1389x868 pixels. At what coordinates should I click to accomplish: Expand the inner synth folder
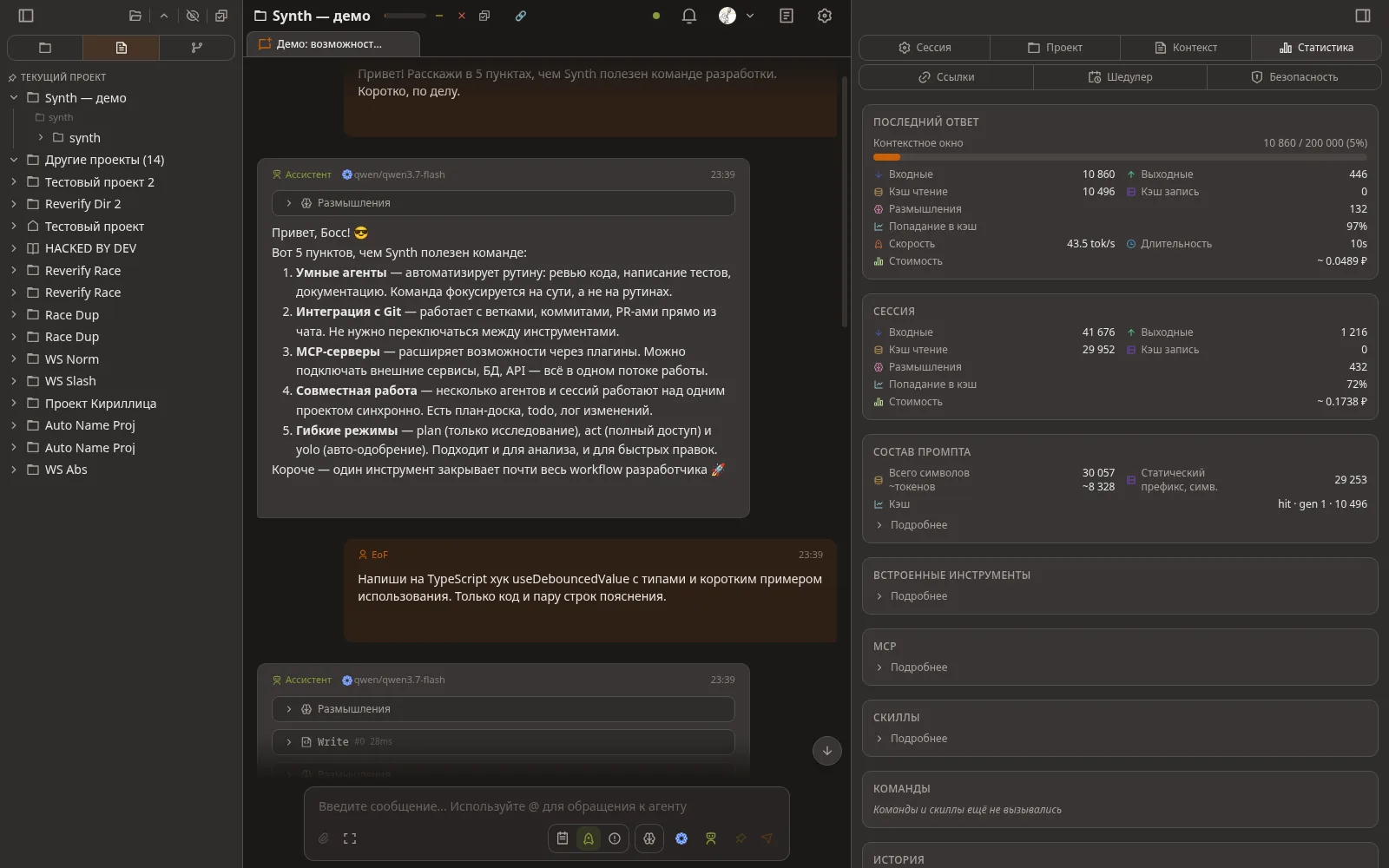tap(40, 138)
